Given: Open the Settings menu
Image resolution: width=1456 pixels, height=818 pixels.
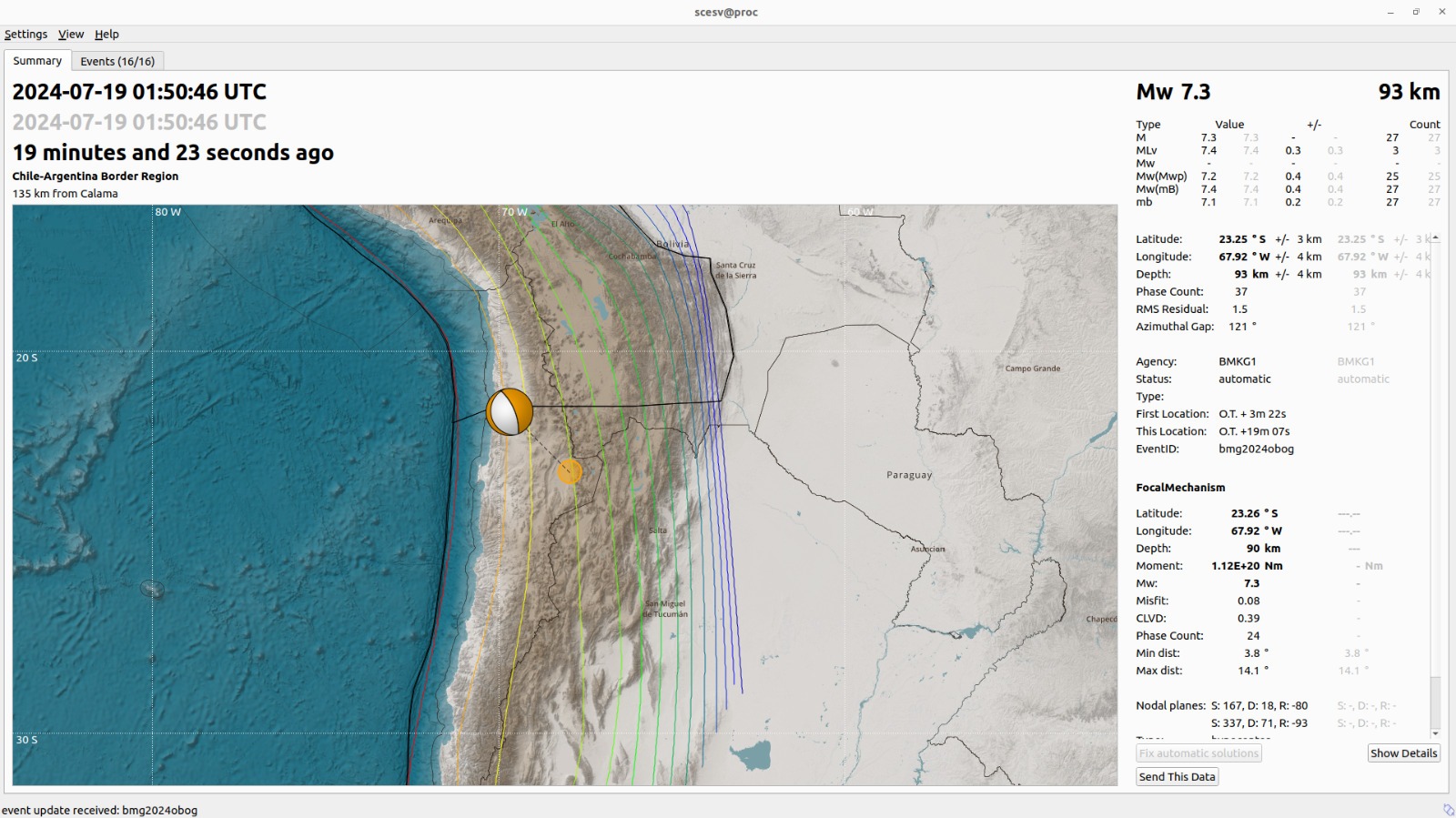Looking at the screenshot, I should [x=25, y=35].
